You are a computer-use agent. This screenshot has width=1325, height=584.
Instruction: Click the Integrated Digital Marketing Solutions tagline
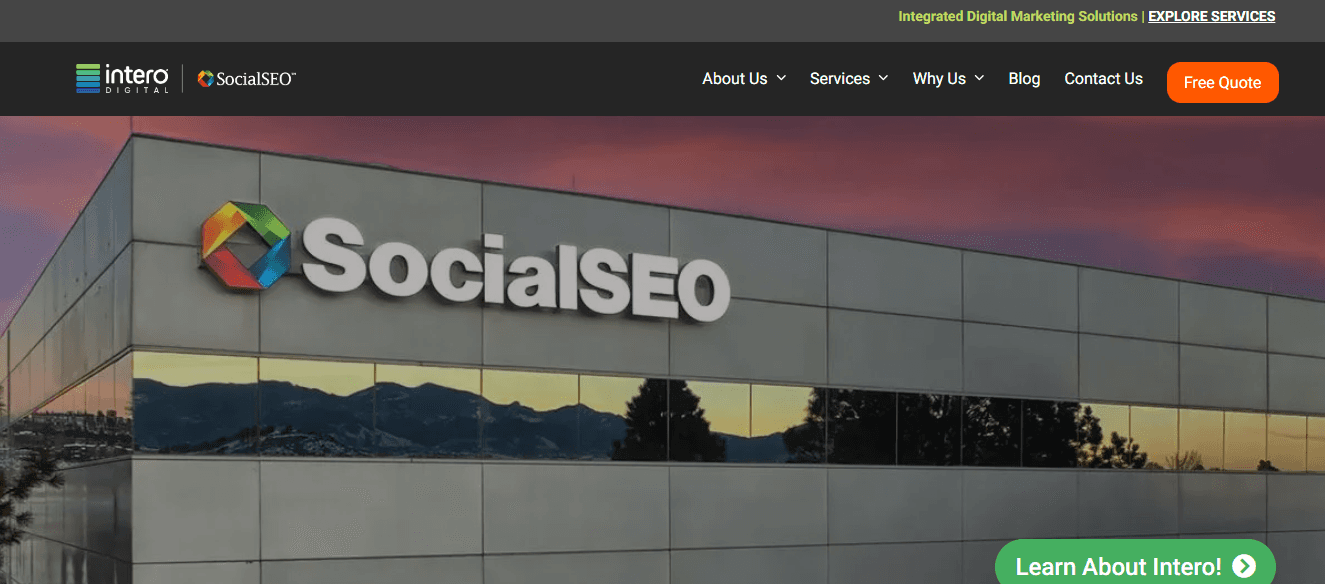(x=1017, y=16)
